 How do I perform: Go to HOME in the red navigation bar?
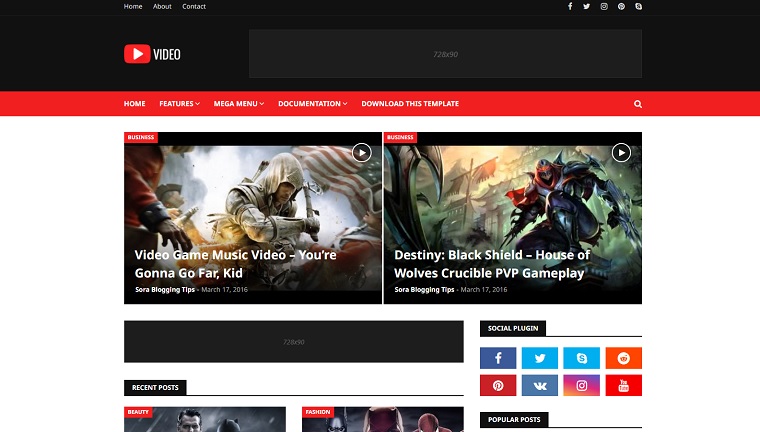[x=134, y=104]
